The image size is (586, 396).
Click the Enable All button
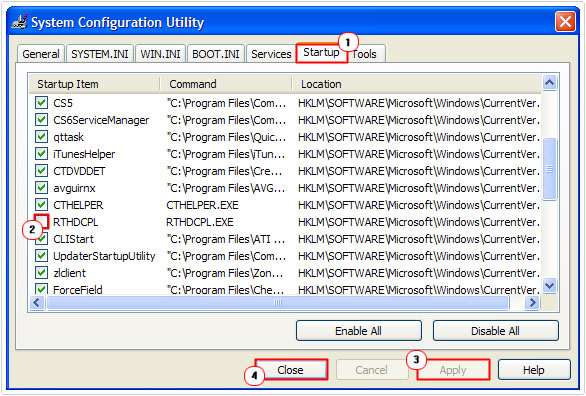(x=358, y=331)
